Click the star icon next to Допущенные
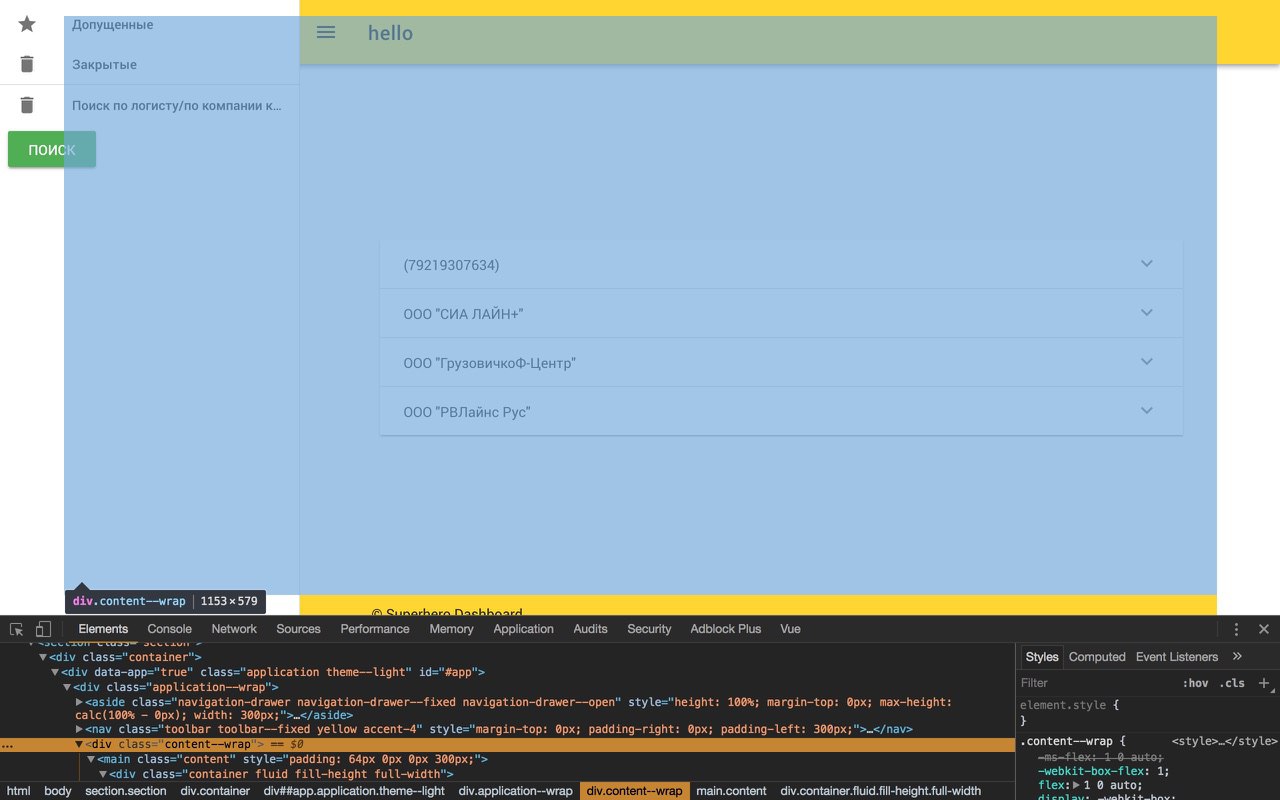This screenshot has width=1280, height=800. coord(27,24)
